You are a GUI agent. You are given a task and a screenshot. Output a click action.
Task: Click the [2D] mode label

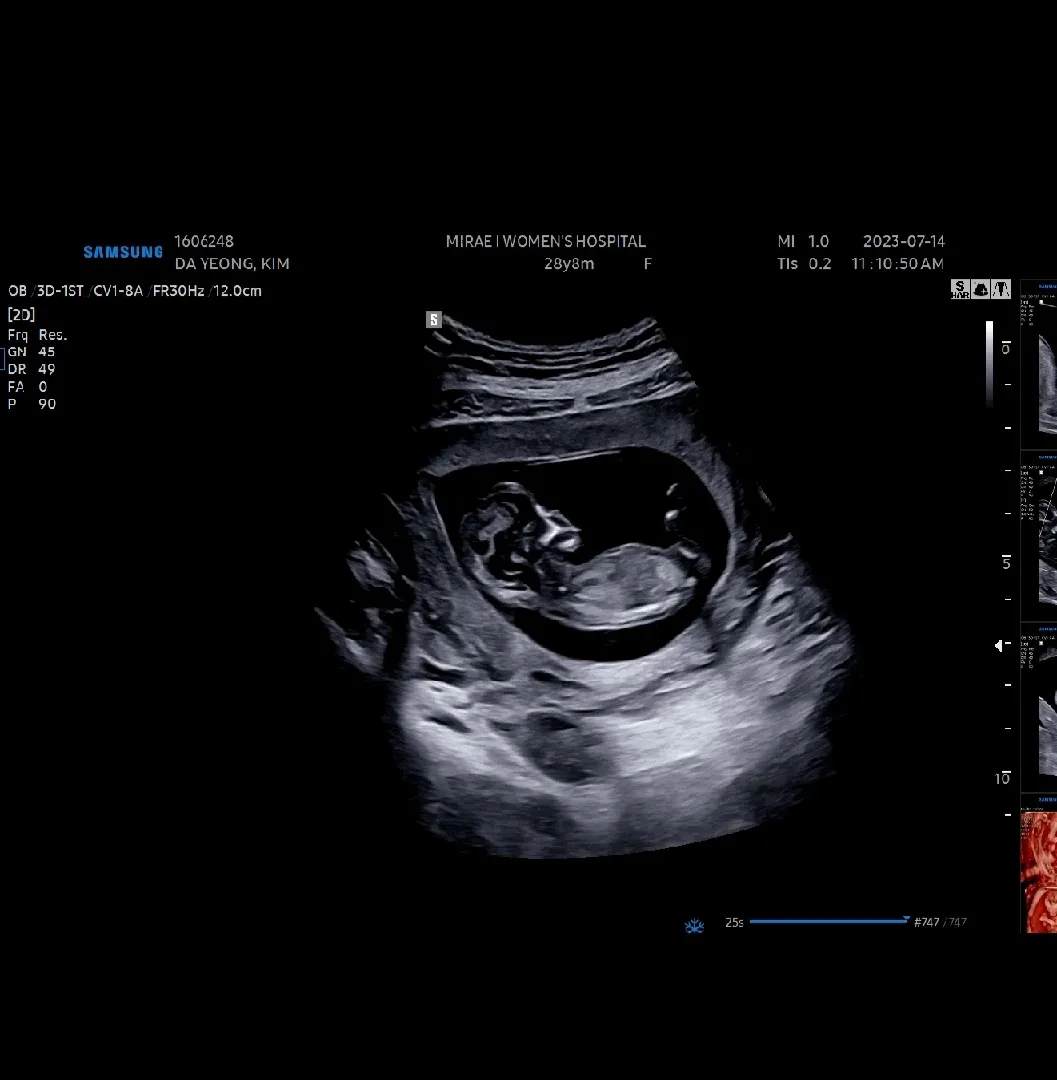[x=21, y=314]
